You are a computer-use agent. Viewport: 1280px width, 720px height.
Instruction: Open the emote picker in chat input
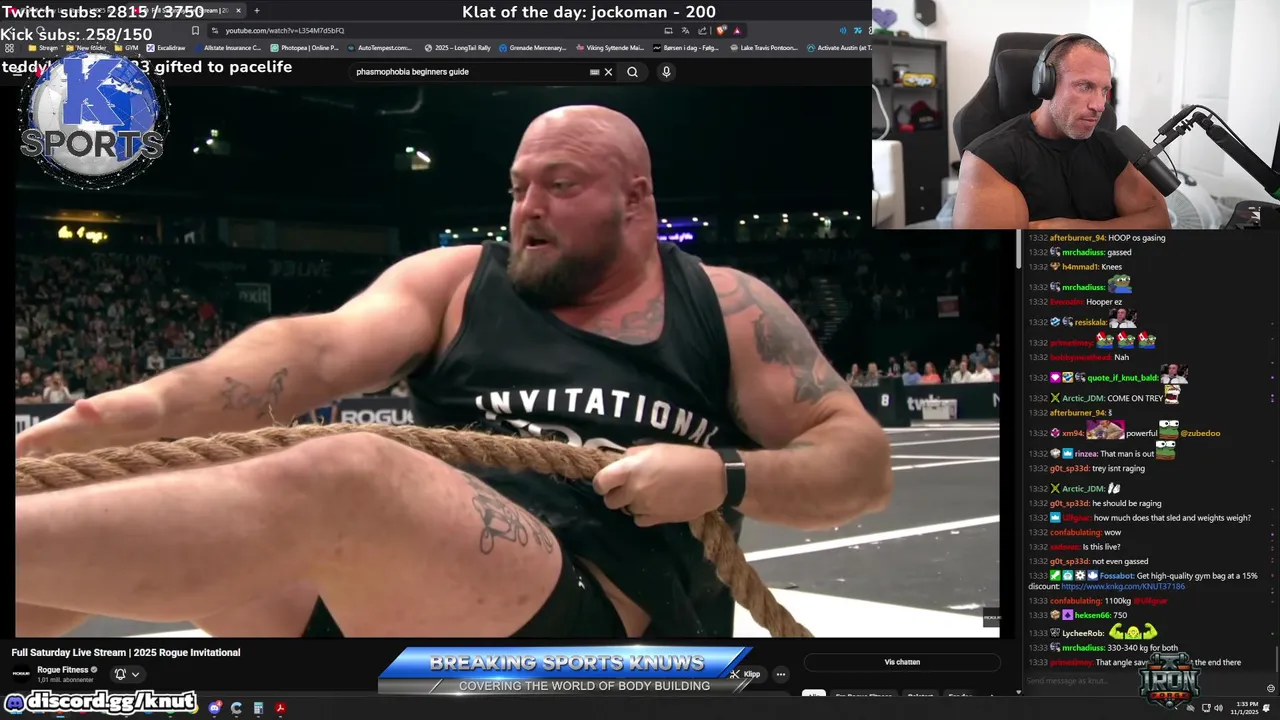pos(1271,688)
